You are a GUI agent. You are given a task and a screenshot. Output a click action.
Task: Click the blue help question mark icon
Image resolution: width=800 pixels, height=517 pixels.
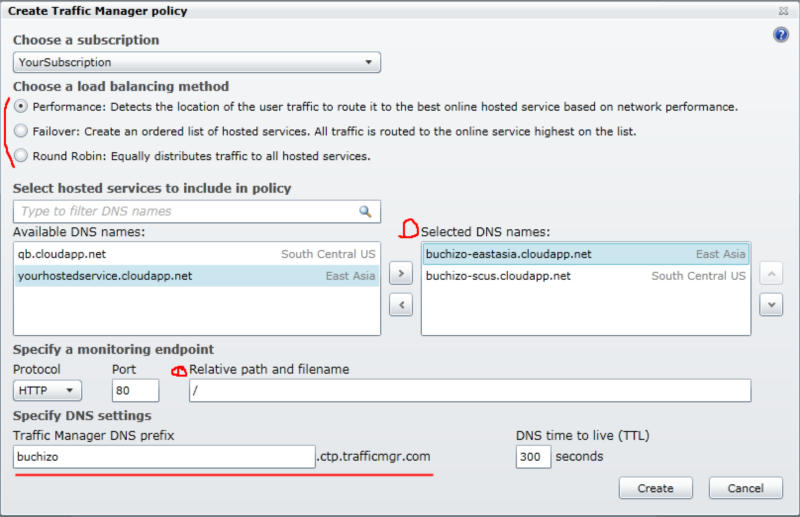click(x=781, y=35)
